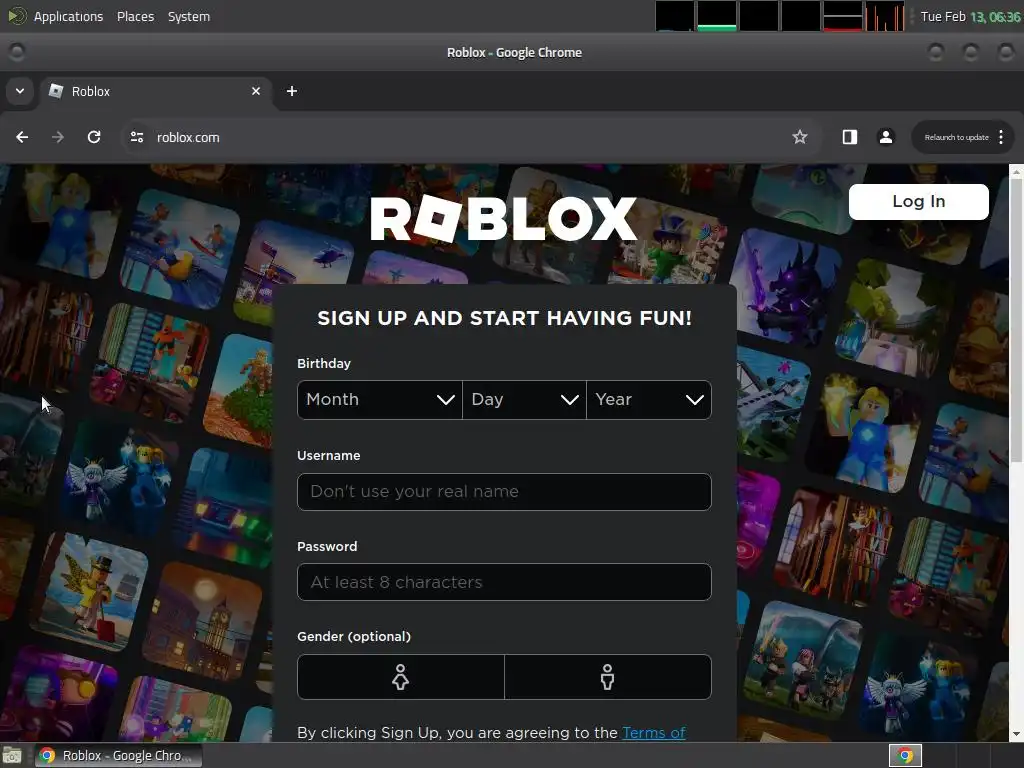This screenshot has height=768, width=1024.
Task: Close the Roblox tab
Action: click(x=256, y=91)
